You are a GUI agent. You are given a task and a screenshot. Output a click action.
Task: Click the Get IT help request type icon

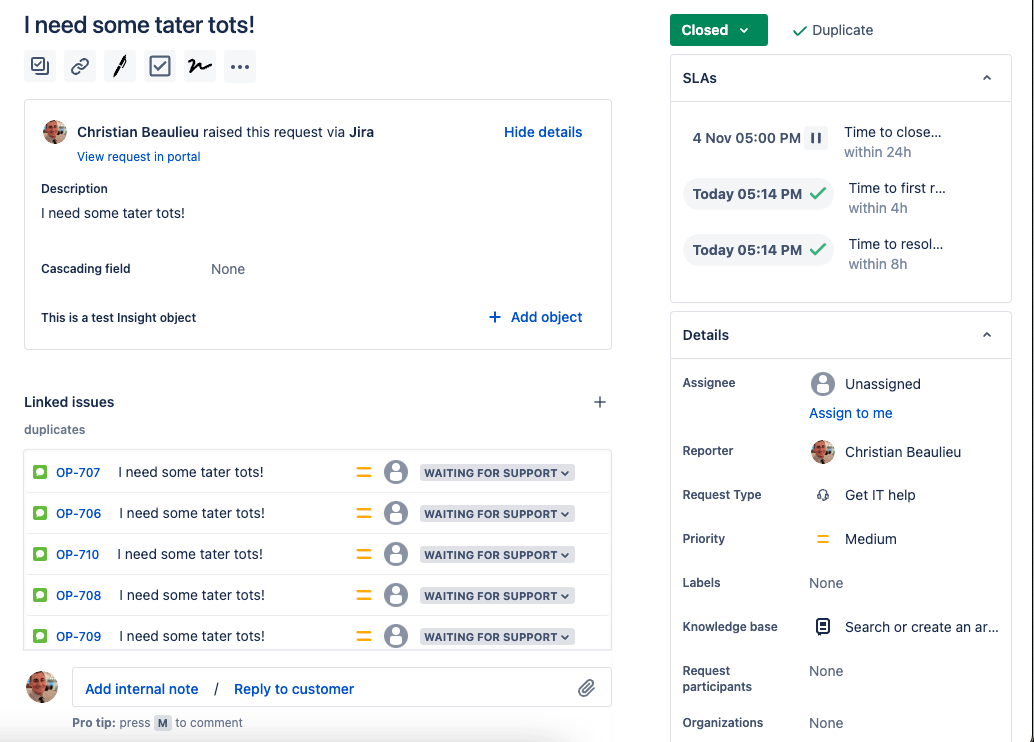click(x=822, y=494)
